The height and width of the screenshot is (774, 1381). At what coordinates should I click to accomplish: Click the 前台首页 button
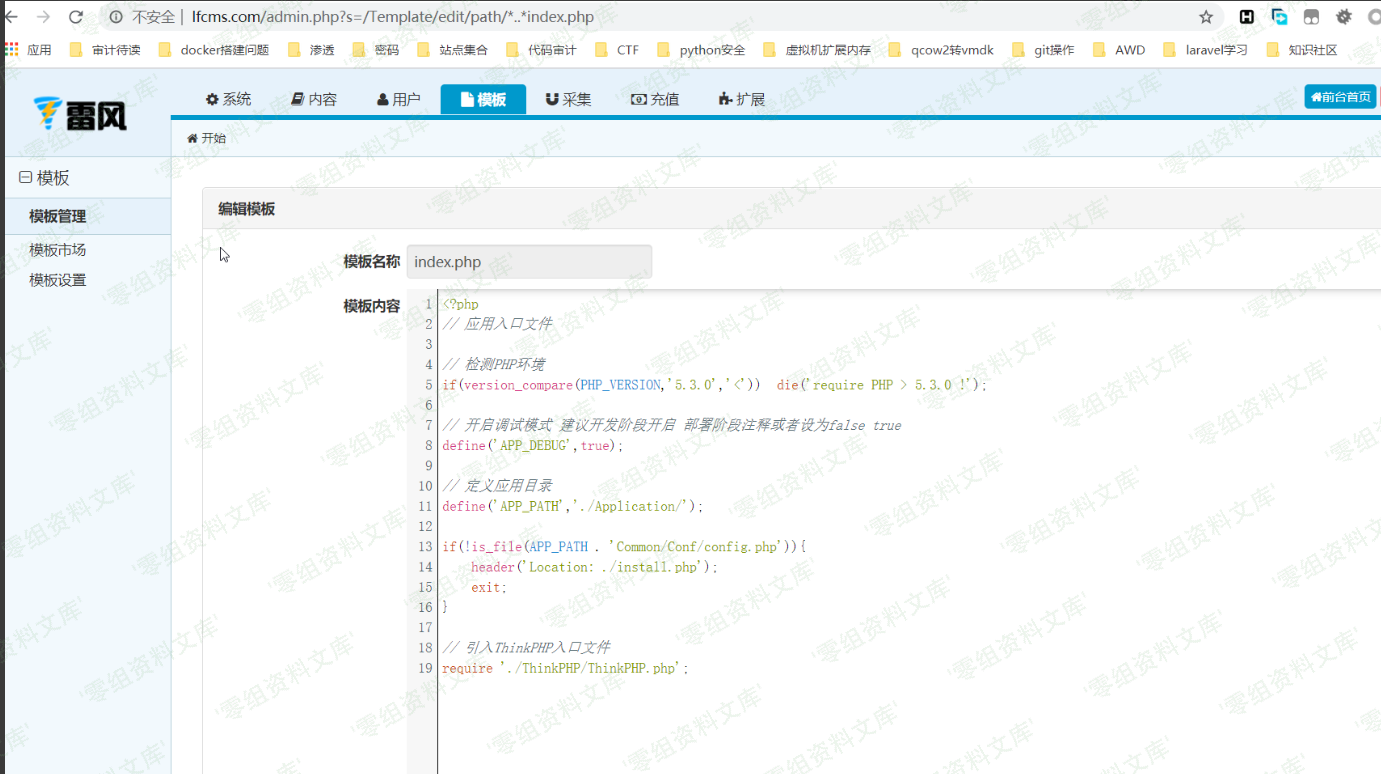1340,97
